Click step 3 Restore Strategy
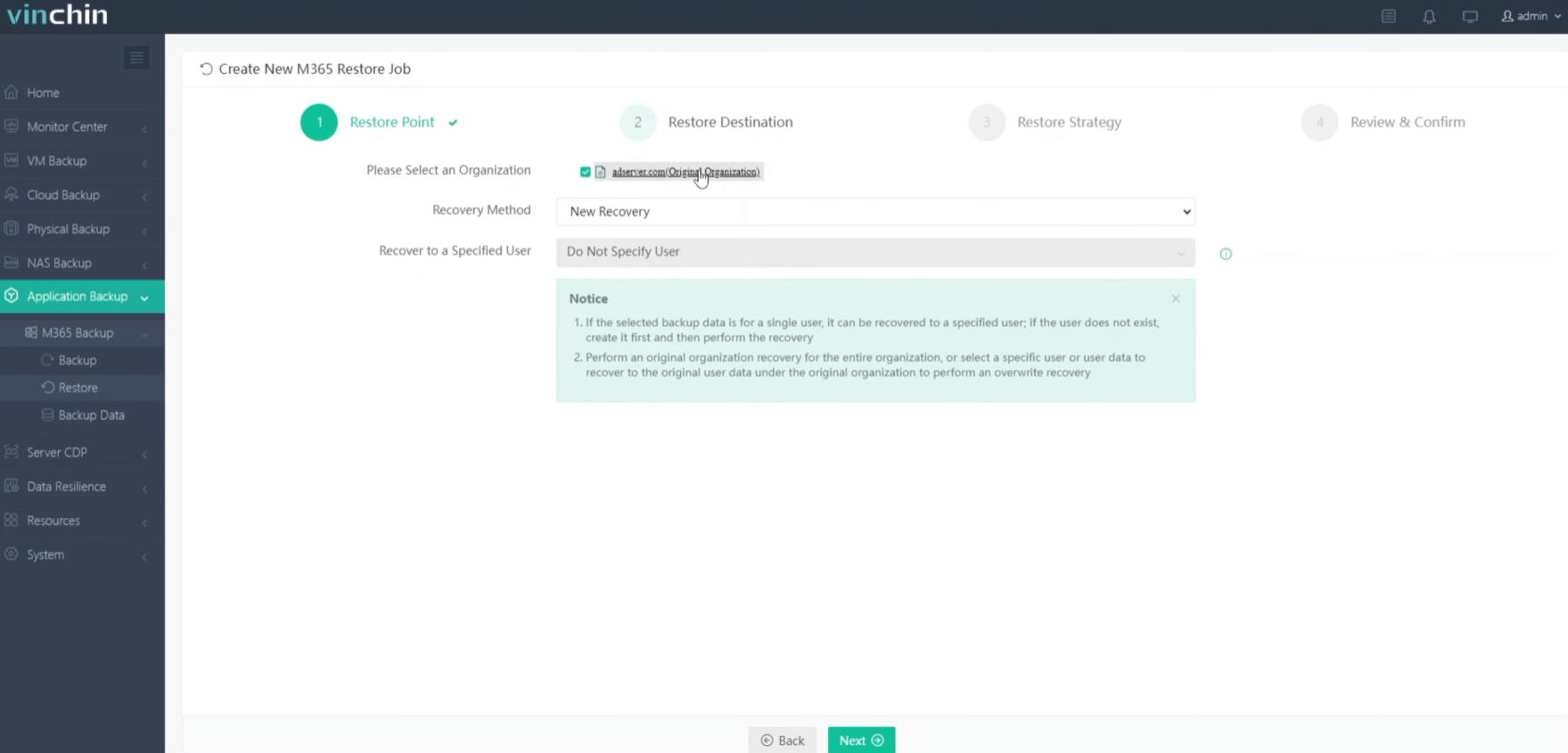 [x=1046, y=122]
